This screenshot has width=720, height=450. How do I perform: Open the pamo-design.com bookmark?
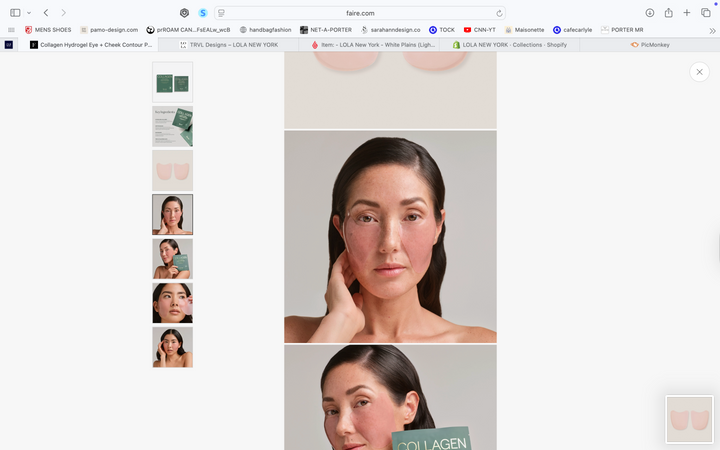[109, 30]
